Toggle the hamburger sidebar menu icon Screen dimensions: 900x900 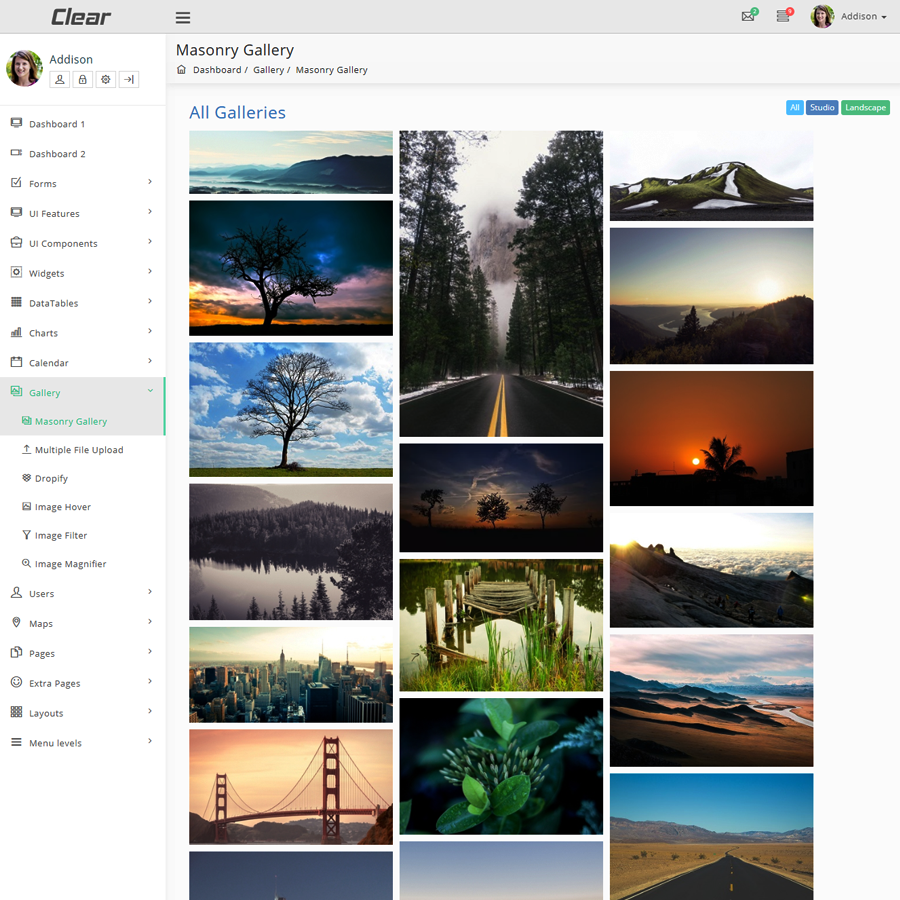point(183,18)
